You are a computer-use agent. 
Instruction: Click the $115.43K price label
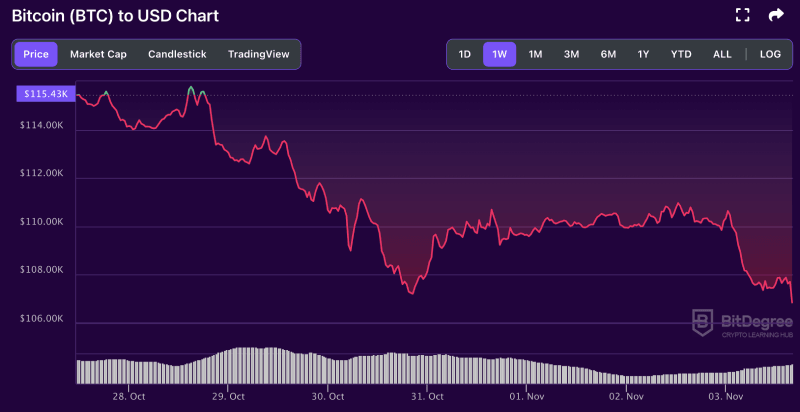(46, 94)
